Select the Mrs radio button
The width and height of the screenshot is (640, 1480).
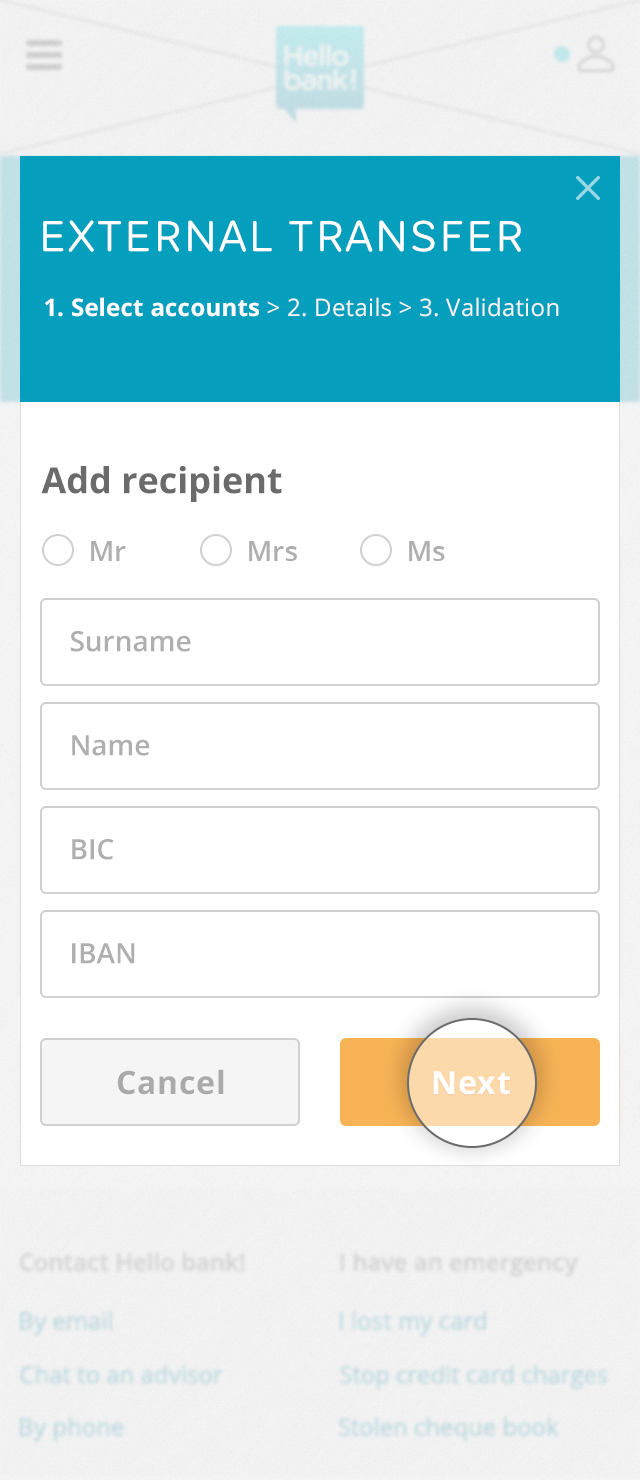point(216,550)
